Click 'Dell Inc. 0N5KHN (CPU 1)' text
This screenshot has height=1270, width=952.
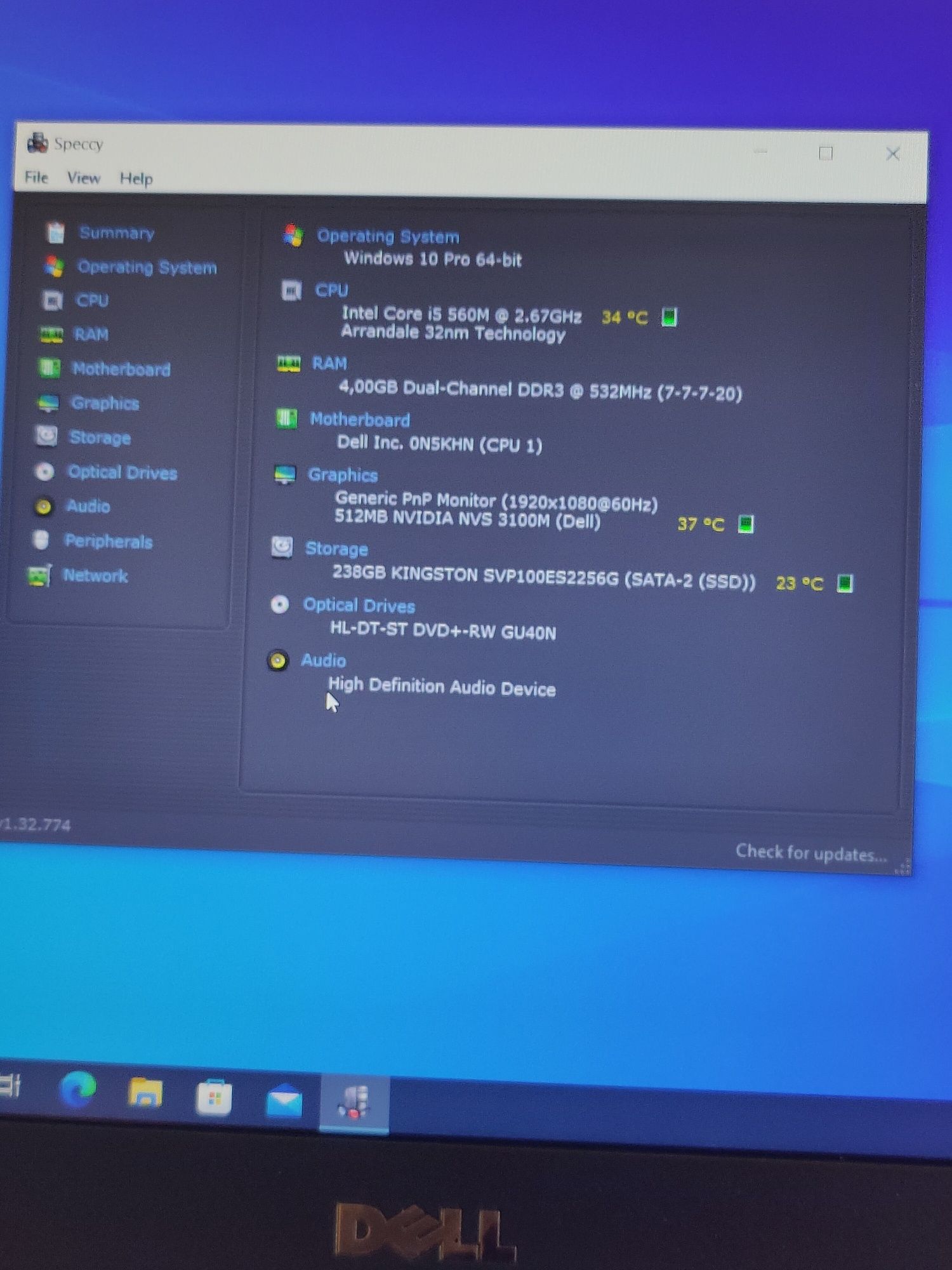tap(439, 444)
